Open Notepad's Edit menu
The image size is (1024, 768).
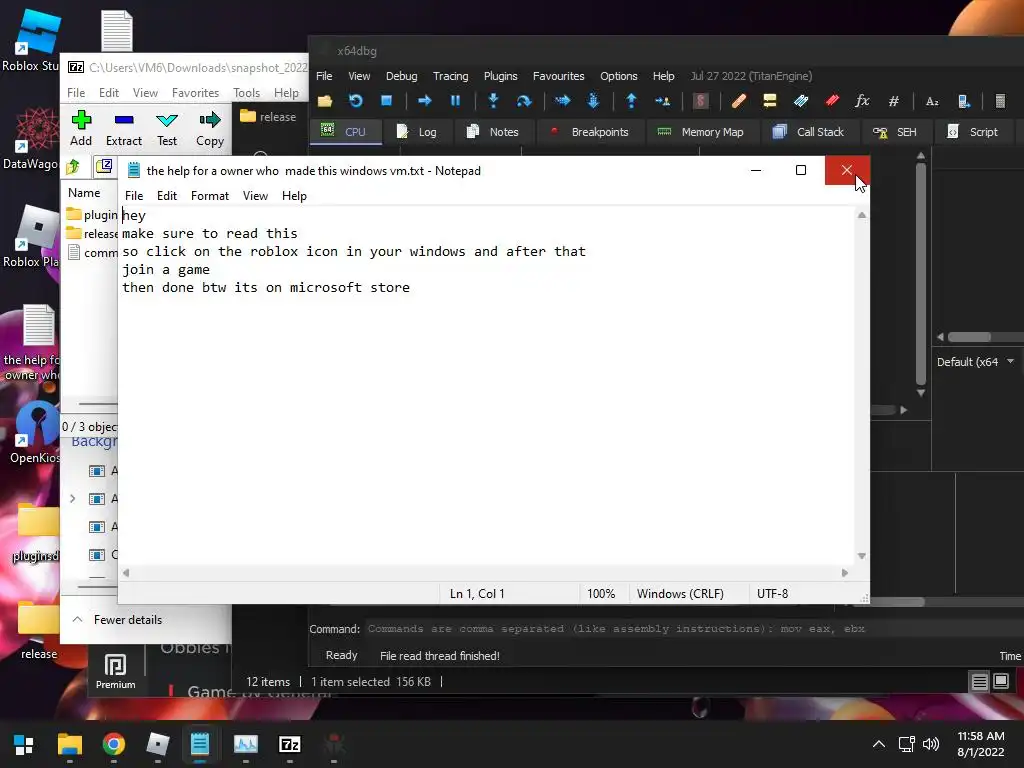pyautogui.click(x=167, y=196)
